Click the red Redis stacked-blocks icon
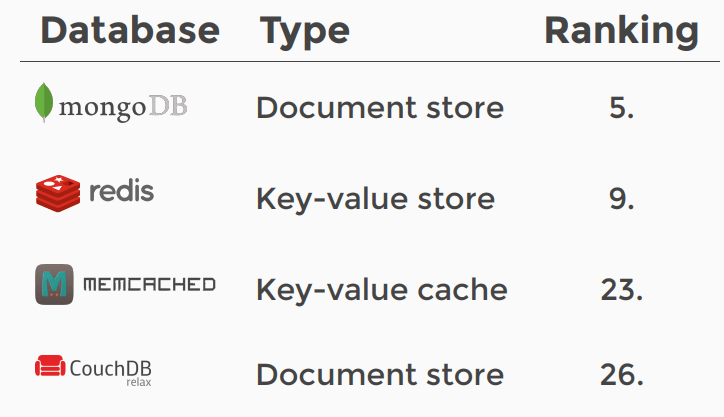The image size is (724, 417). [57, 193]
